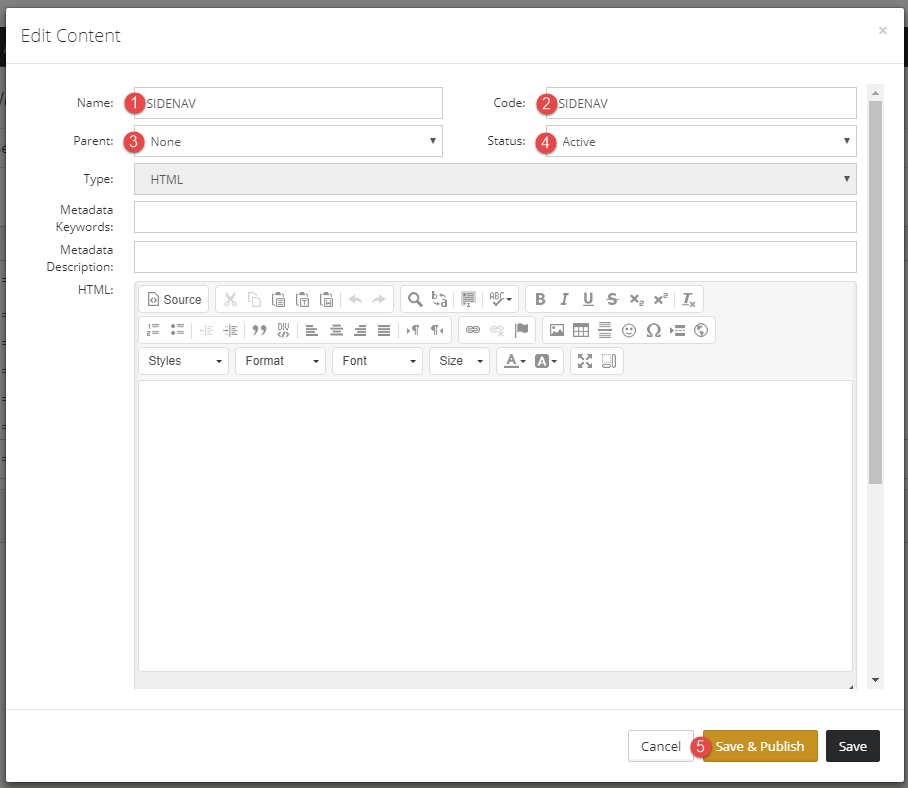The width and height of the screenshot is (908, 788).
Task: Set text direction left to right
Action: [x=412, y=330]
